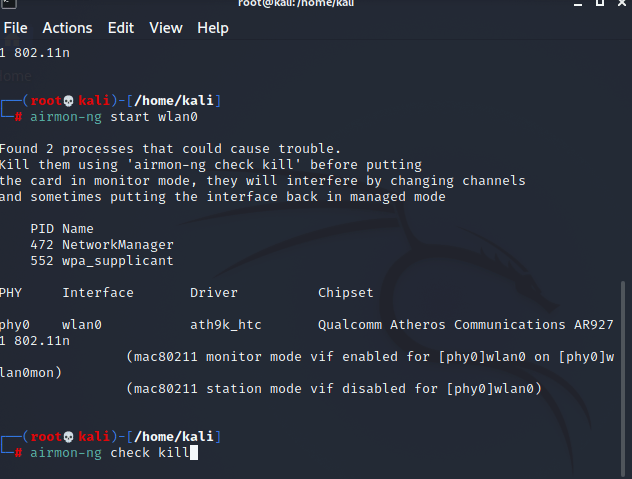632x479 pixels.
Task: Click the terminal window title bar text
Action: pyautogui.click(x=316, y=4)
